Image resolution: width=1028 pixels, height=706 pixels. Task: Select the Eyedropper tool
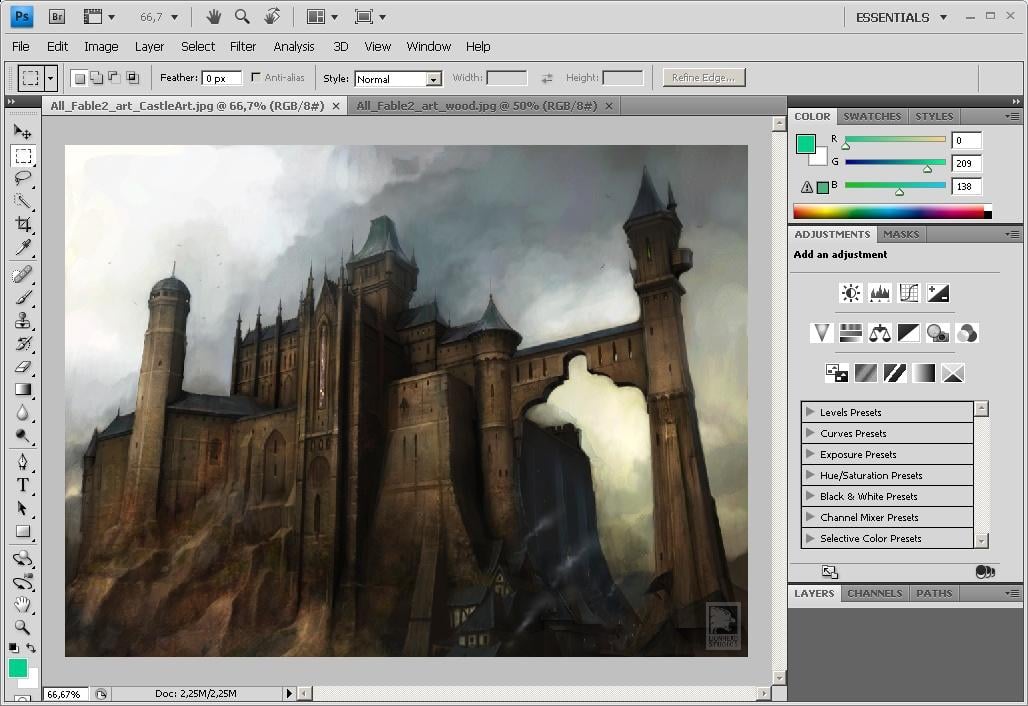point(22,248)
